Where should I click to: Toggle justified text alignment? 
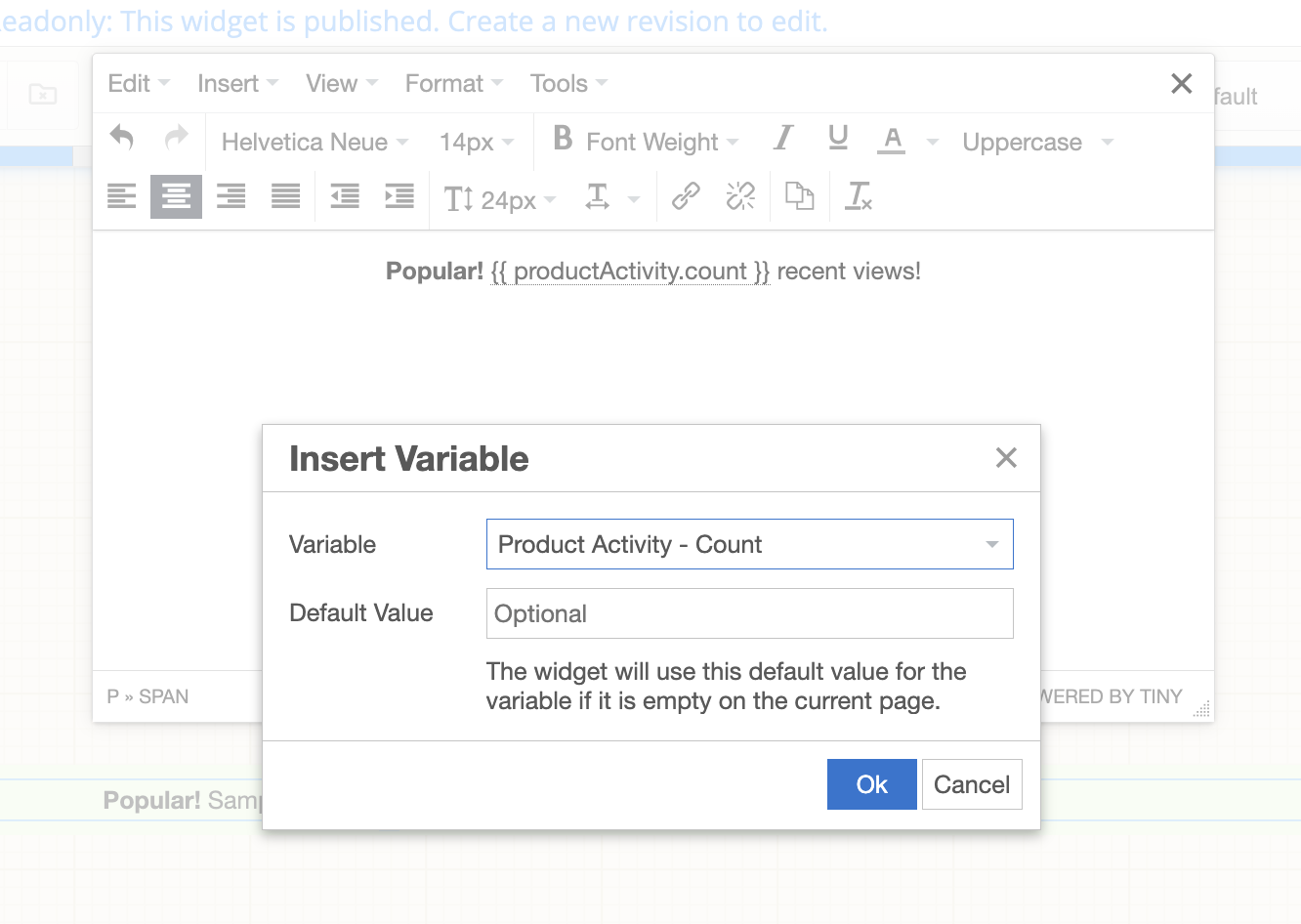coord(285,196)
